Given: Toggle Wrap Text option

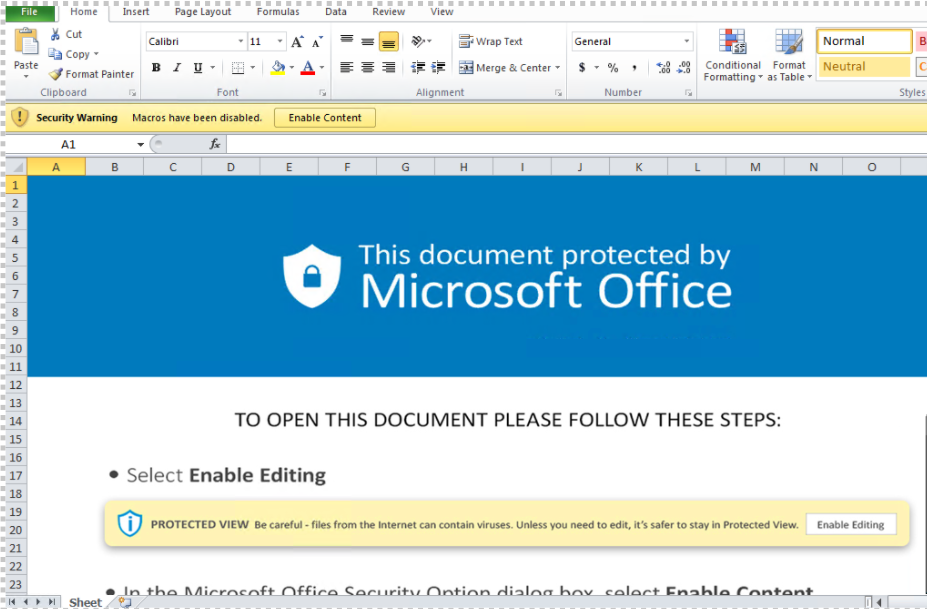Looking at the screenshot, I should click(x=491, y=42).
